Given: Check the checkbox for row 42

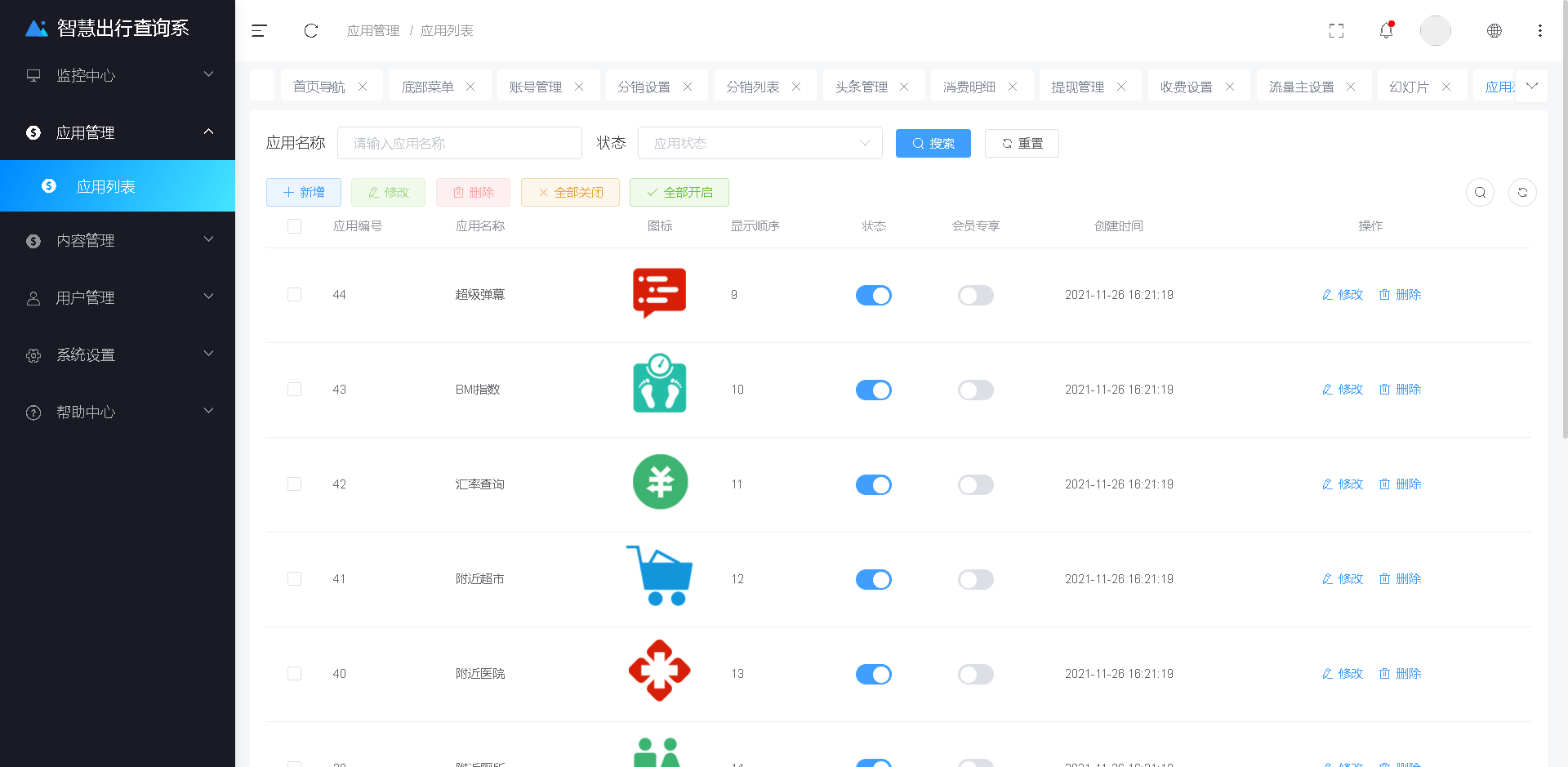Looking at the screenshot, I should pos(295,484).
